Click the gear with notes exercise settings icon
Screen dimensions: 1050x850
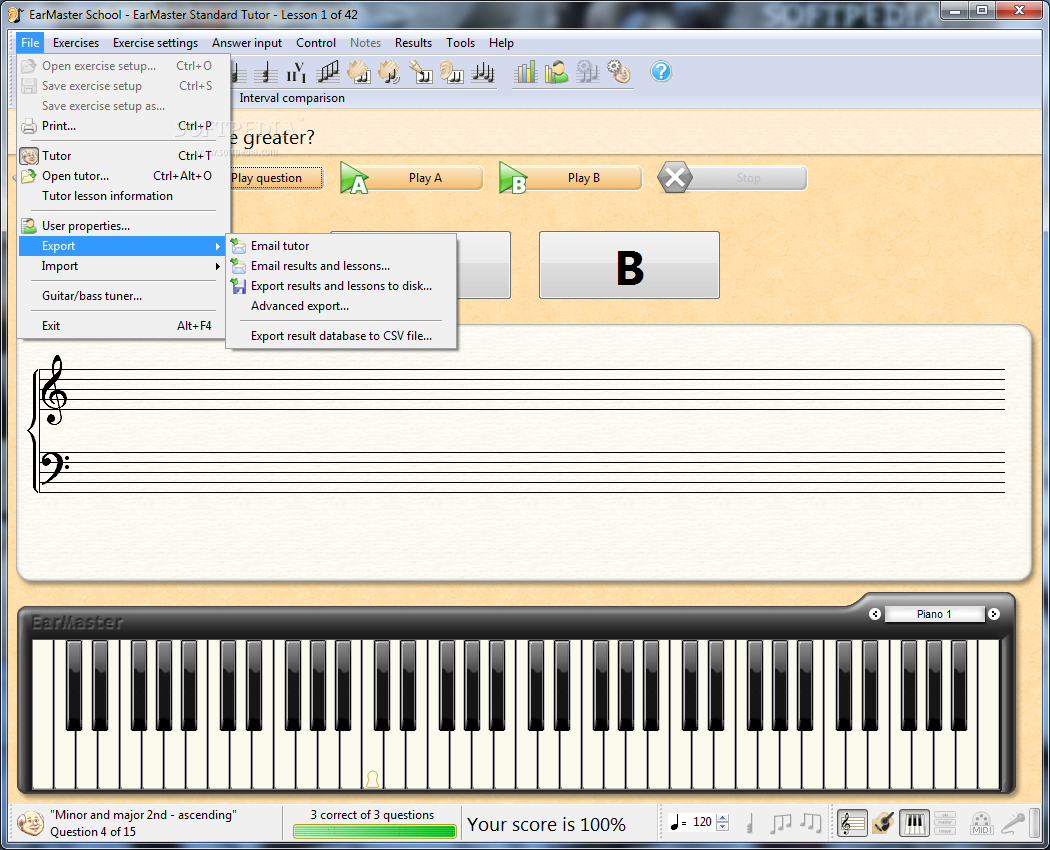pyautogui.click(x=587, y=72)
